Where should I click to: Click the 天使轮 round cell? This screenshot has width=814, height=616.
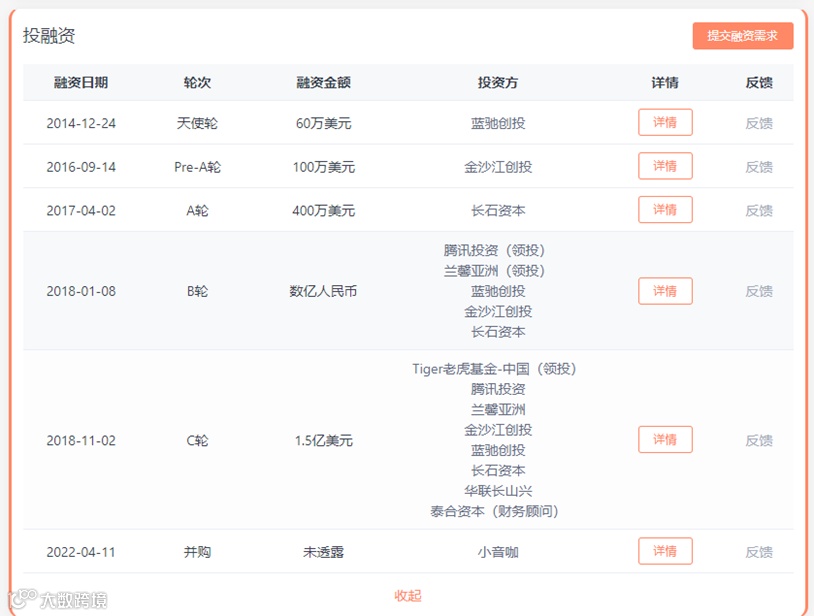197,123
